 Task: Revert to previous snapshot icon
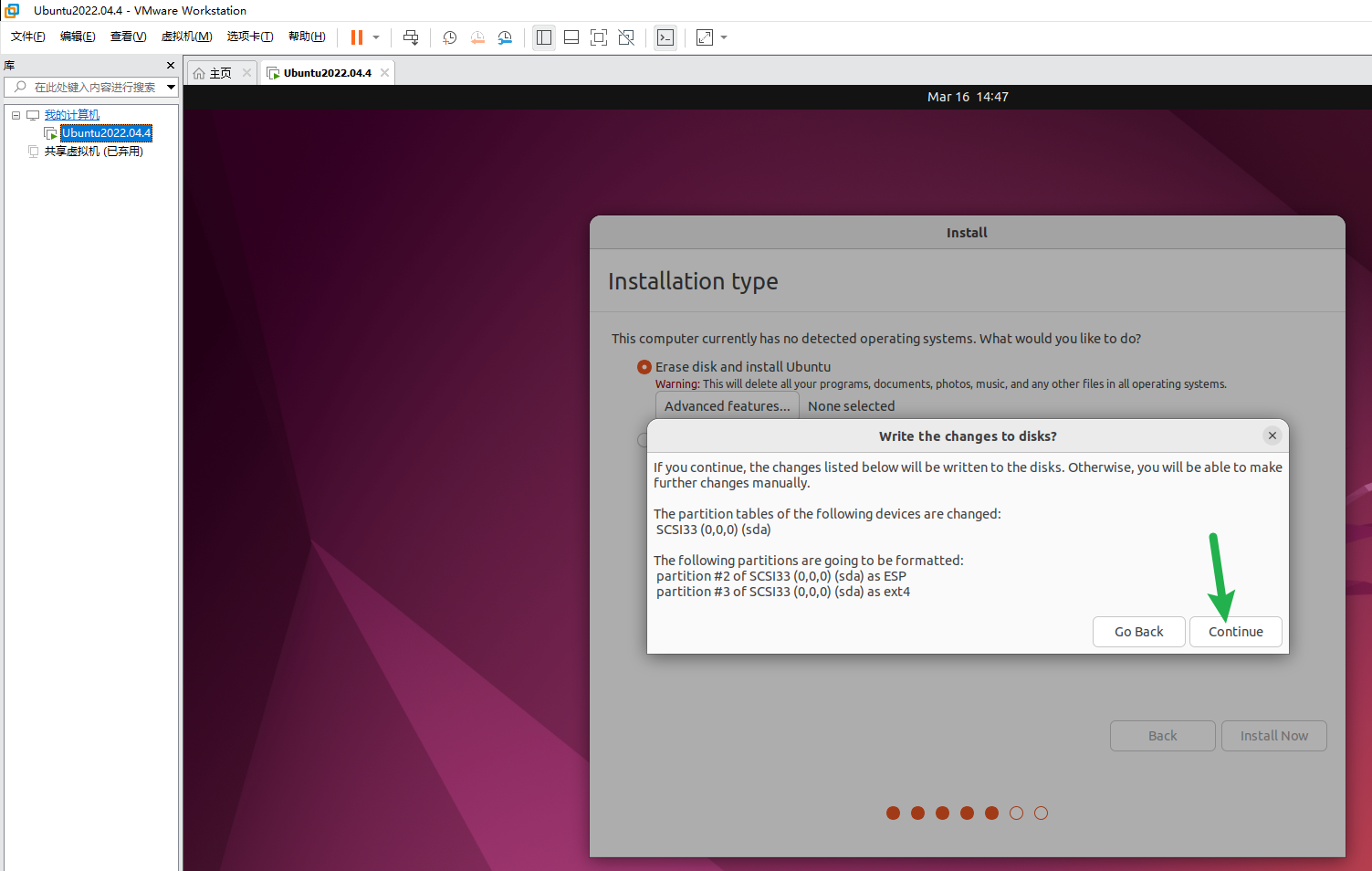[477, 37]
